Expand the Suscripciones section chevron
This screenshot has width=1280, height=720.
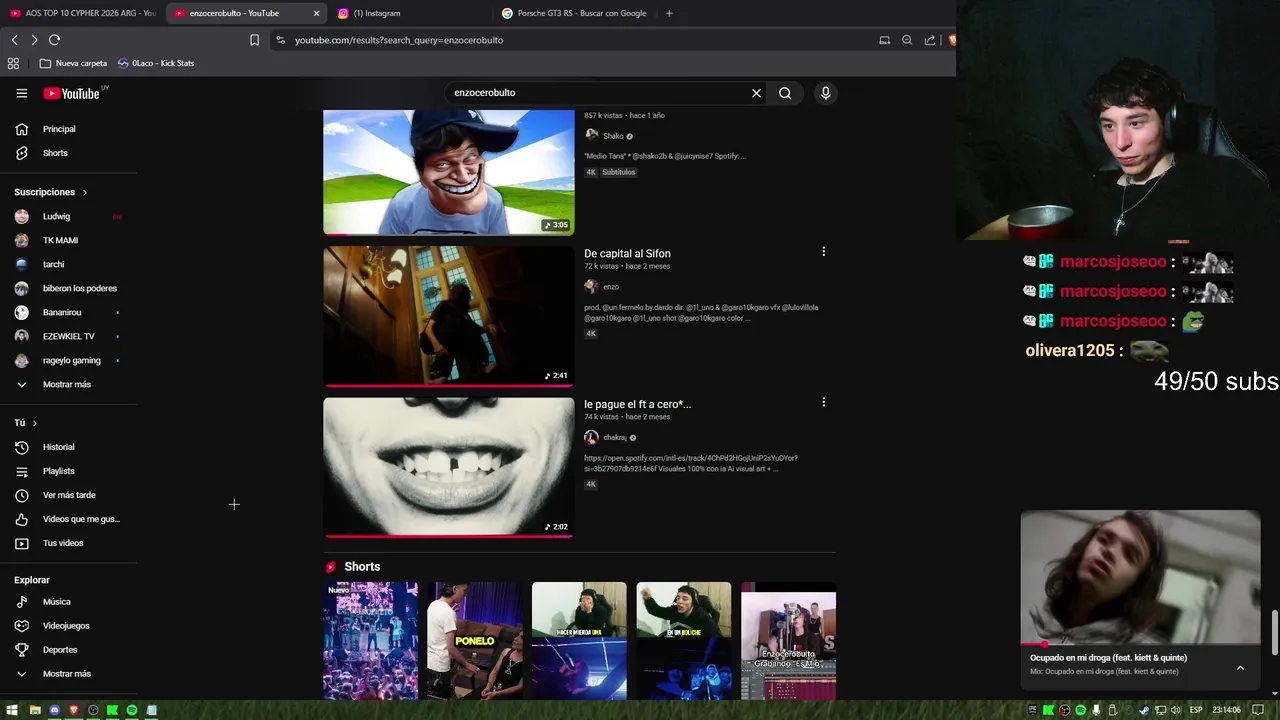click(x=85, y=192)
